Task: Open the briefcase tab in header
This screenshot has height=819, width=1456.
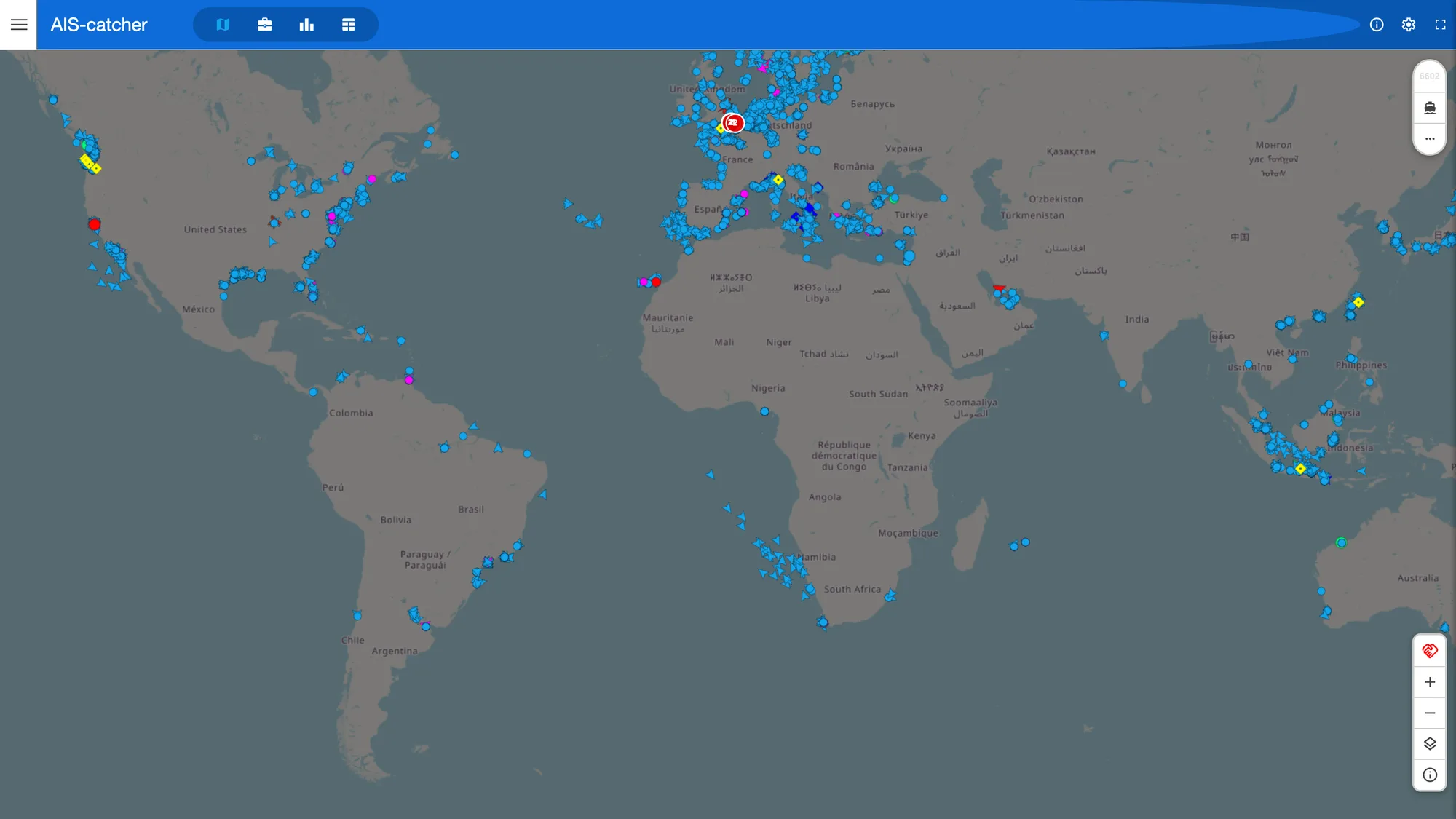Action: tap(265, 25)
